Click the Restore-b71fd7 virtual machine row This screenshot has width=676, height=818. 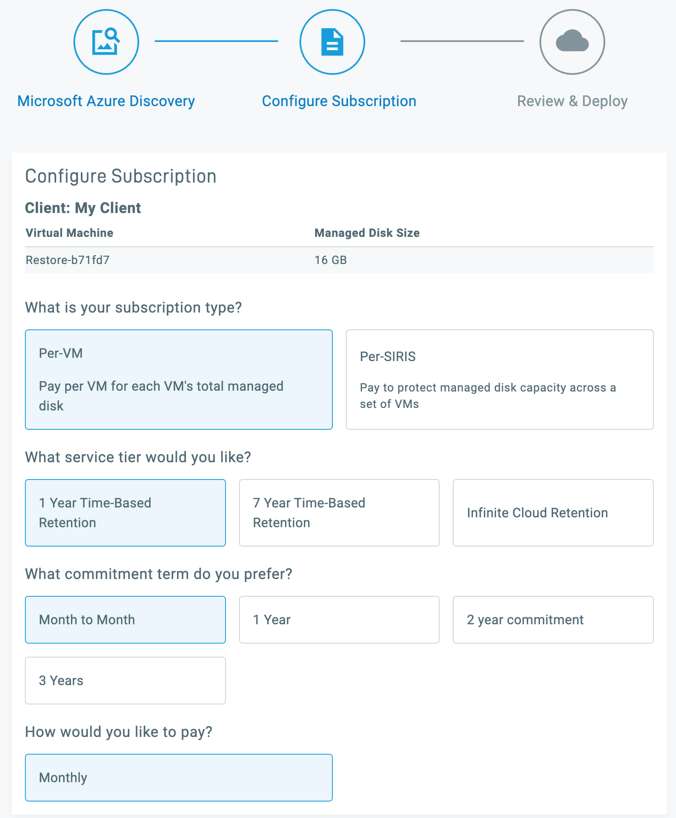[68, 260]
